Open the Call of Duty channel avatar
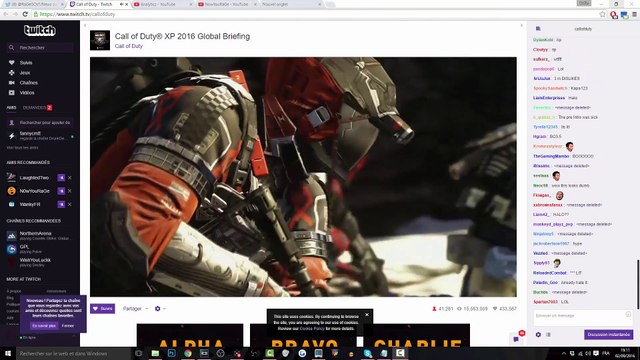The image size is (640, 360). click(100, 40)
